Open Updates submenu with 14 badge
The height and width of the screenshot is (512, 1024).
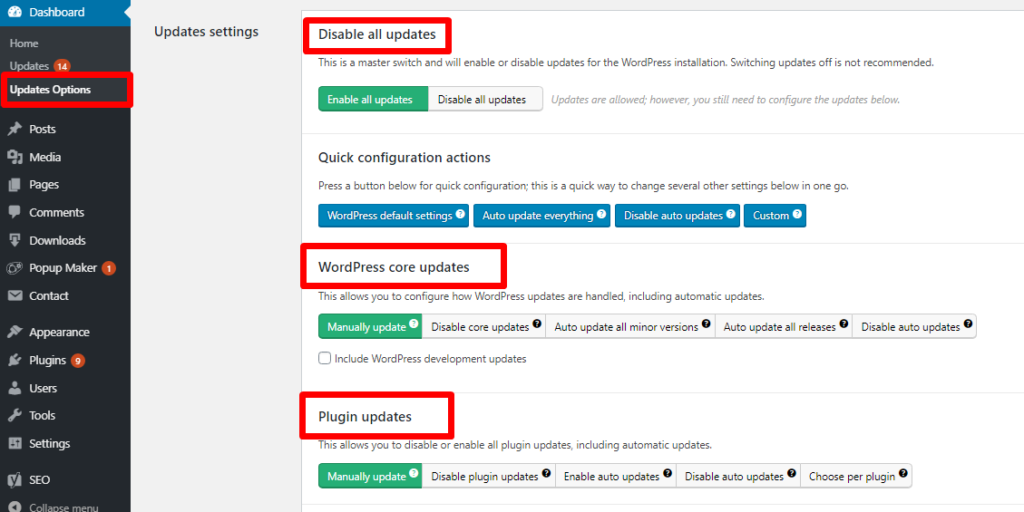40,66
